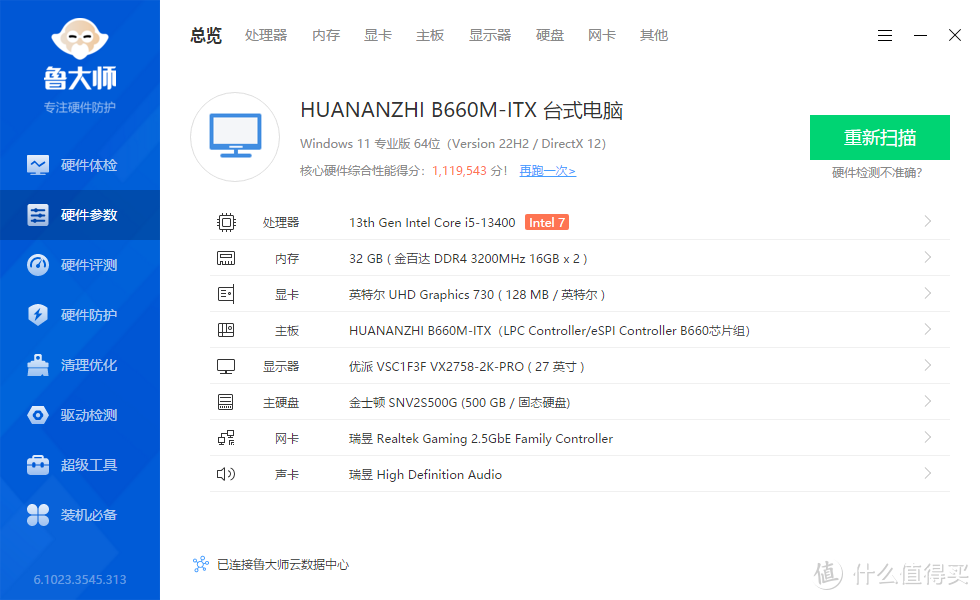Open 硬件评测 benchmark section
The height and width of the screenshot is (600, 980).
80,265
